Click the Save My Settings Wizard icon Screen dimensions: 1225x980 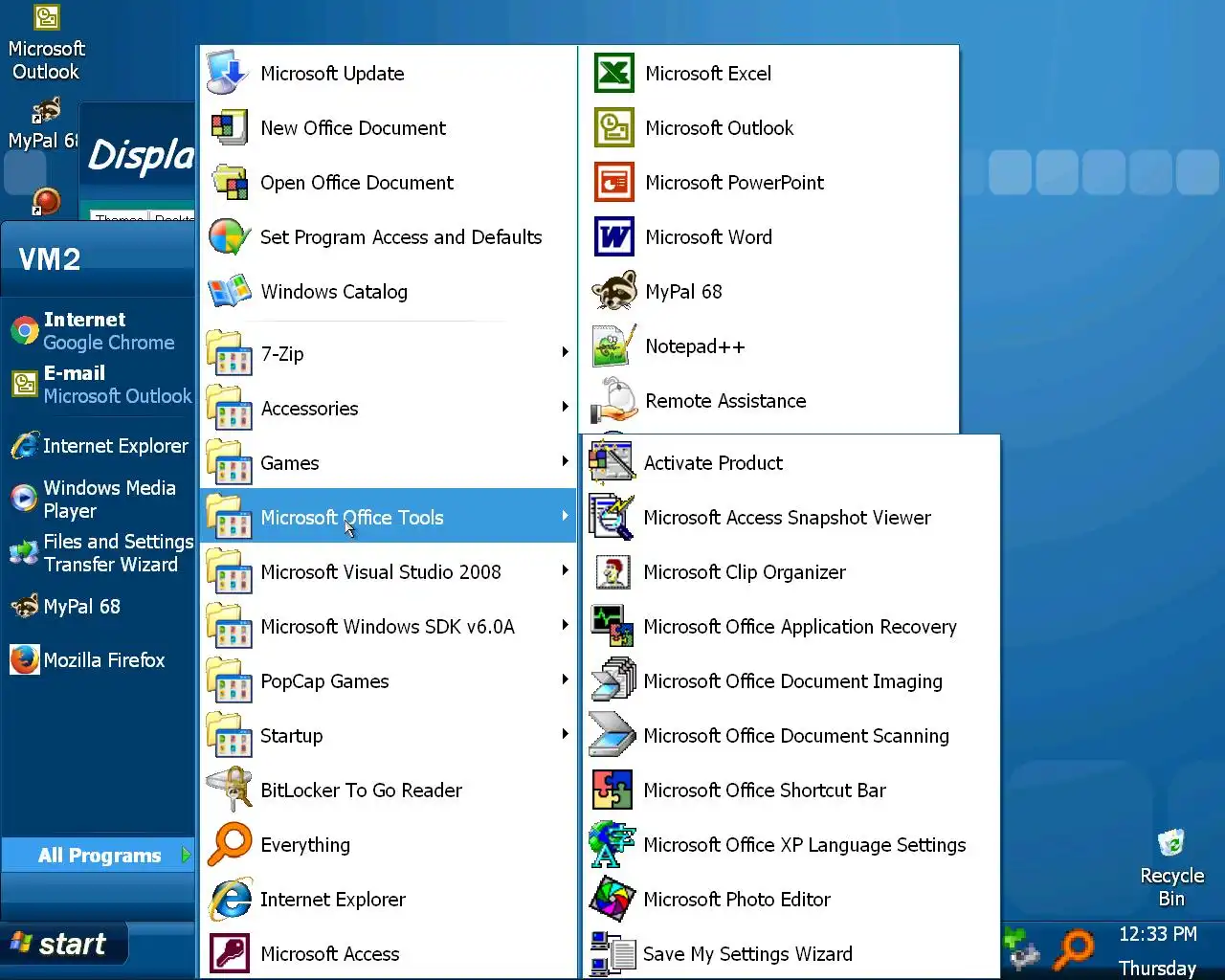[612, 954]
